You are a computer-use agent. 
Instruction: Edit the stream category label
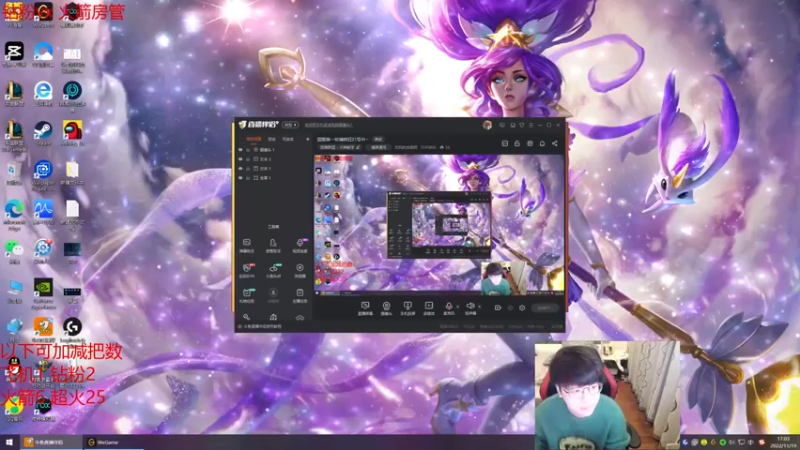340,147
